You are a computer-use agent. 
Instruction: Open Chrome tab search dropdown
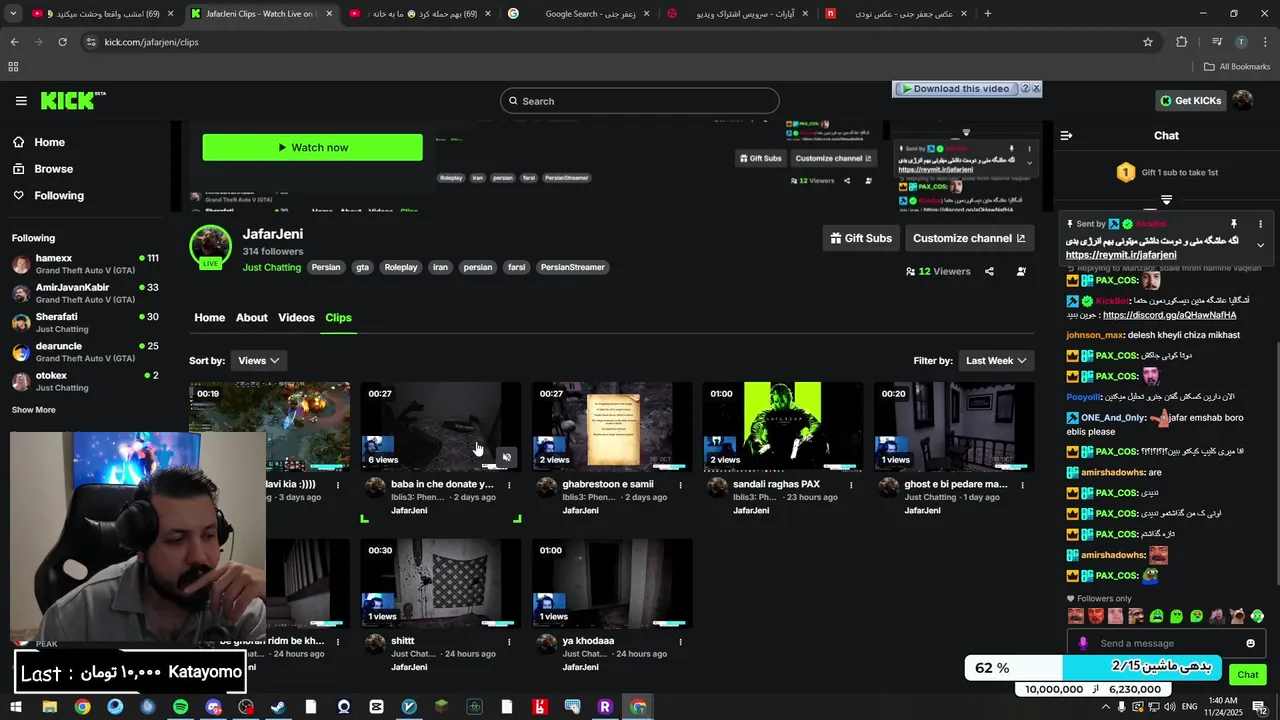click(x=14, y=13)
